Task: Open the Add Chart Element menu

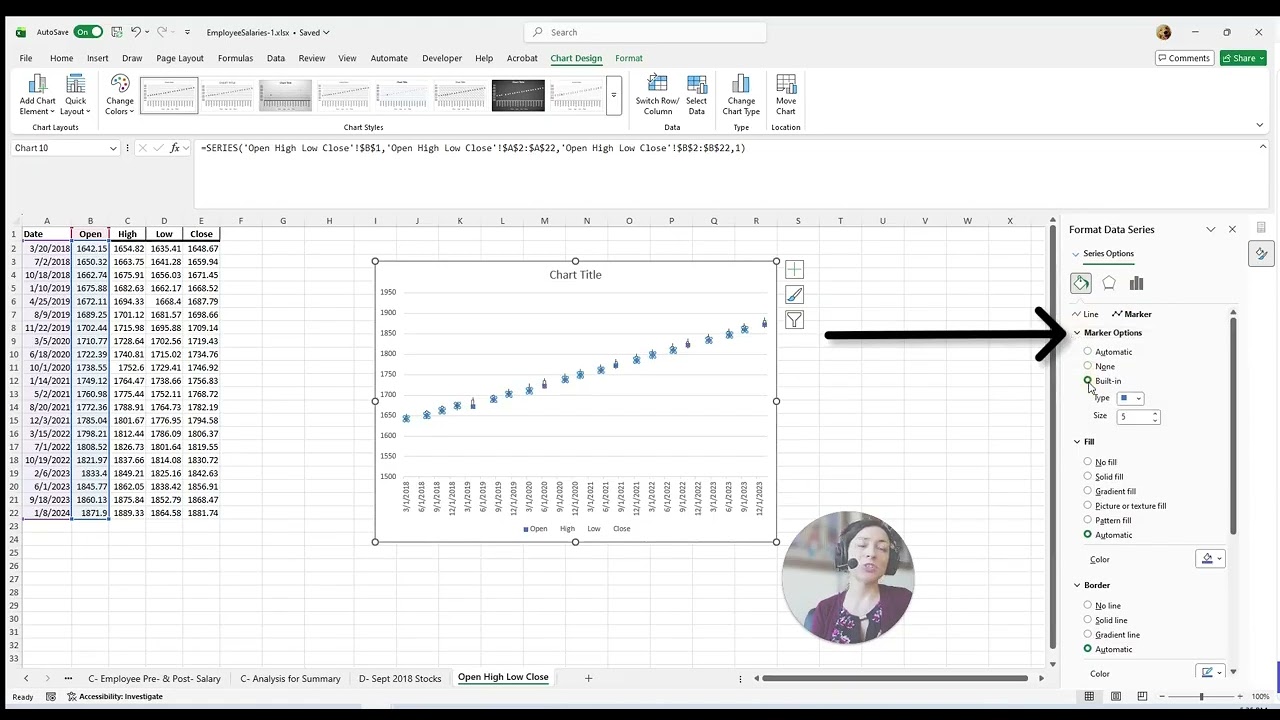Action: tap(38, 95)
